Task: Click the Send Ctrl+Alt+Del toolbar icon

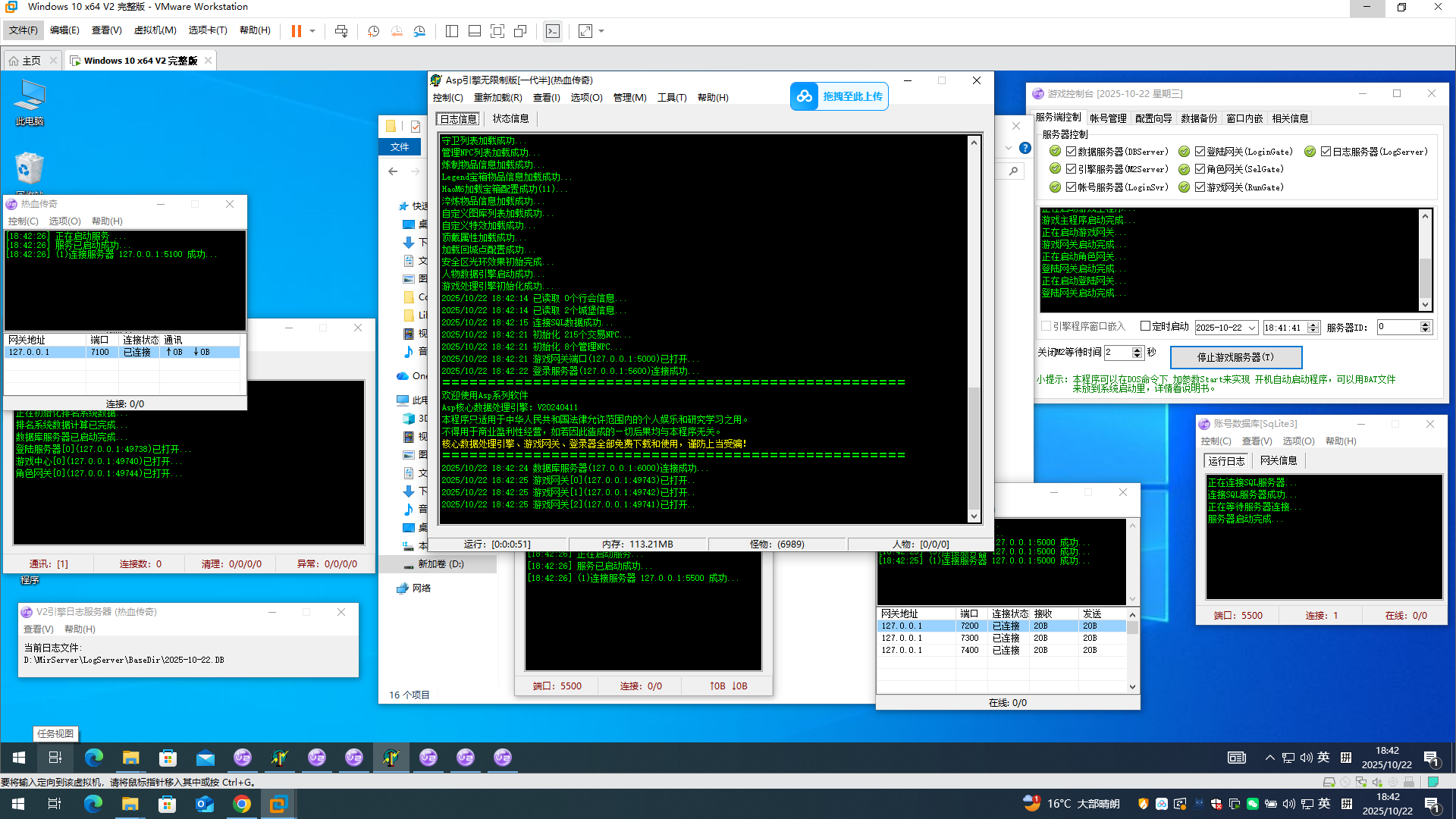Action: coord(341,31)
